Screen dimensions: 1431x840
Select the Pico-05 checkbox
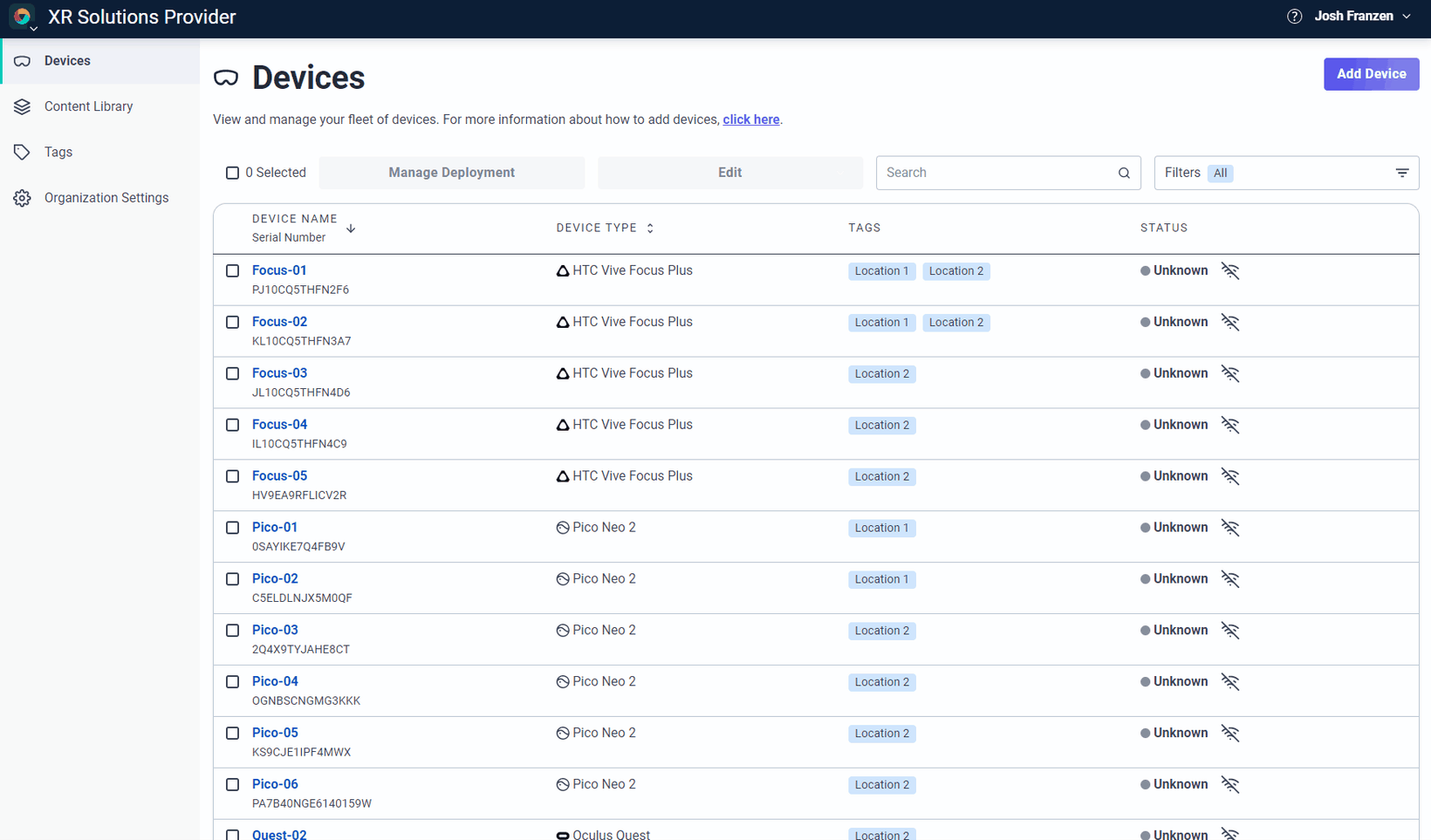click(232, 734)
